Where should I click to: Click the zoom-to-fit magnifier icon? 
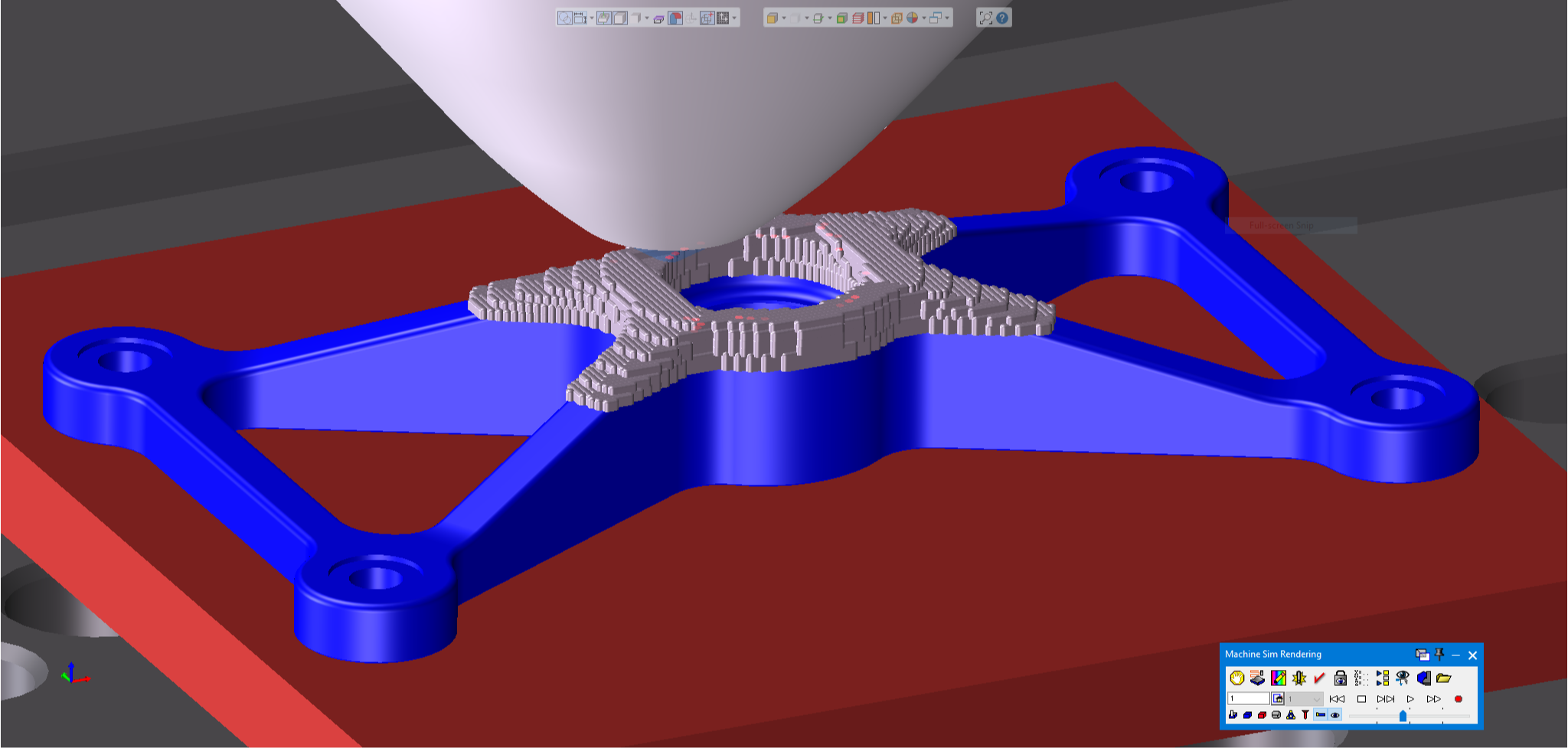coord(986,18)
